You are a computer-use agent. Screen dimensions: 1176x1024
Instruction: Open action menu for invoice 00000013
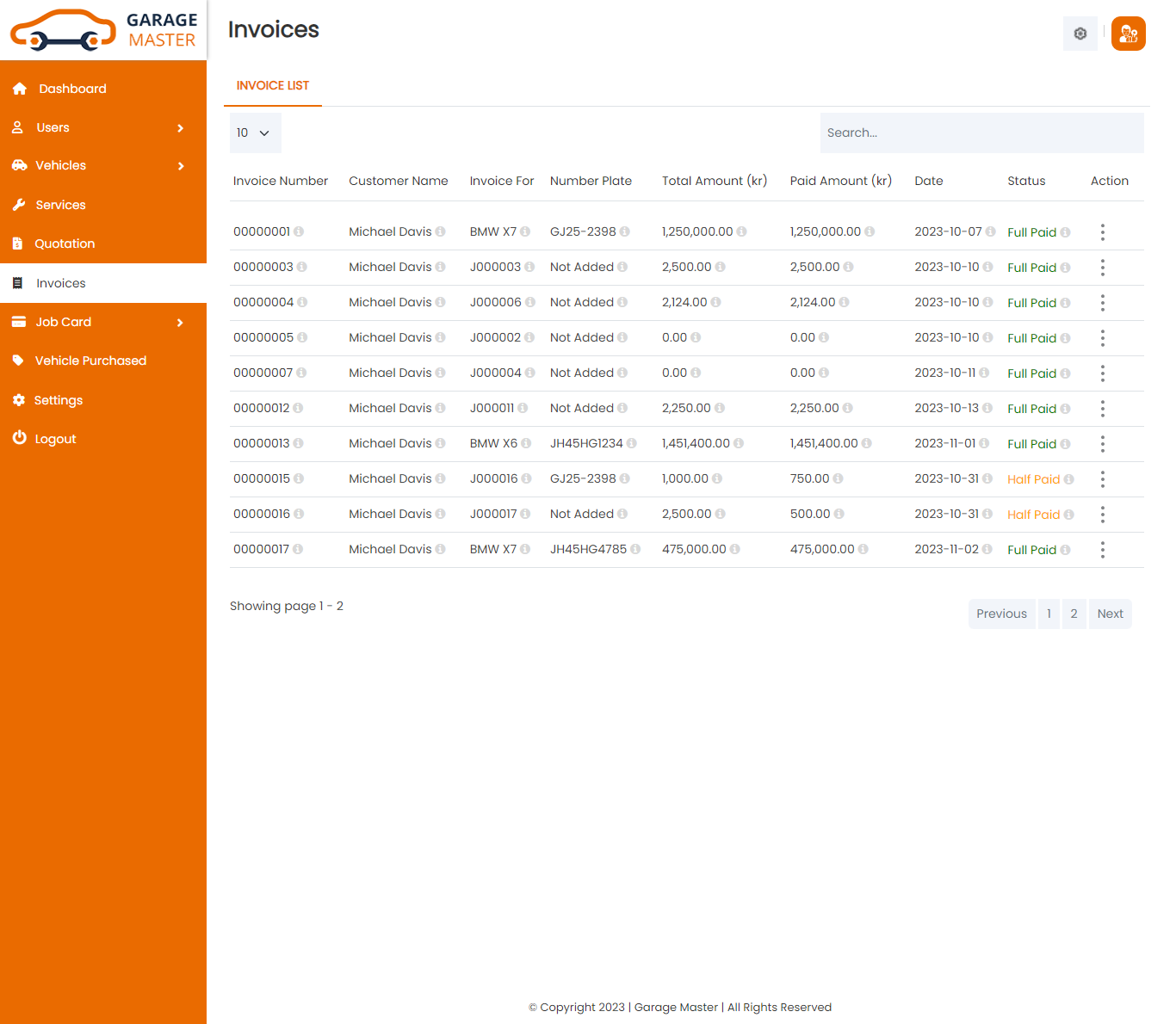(x=1102, y=444)
